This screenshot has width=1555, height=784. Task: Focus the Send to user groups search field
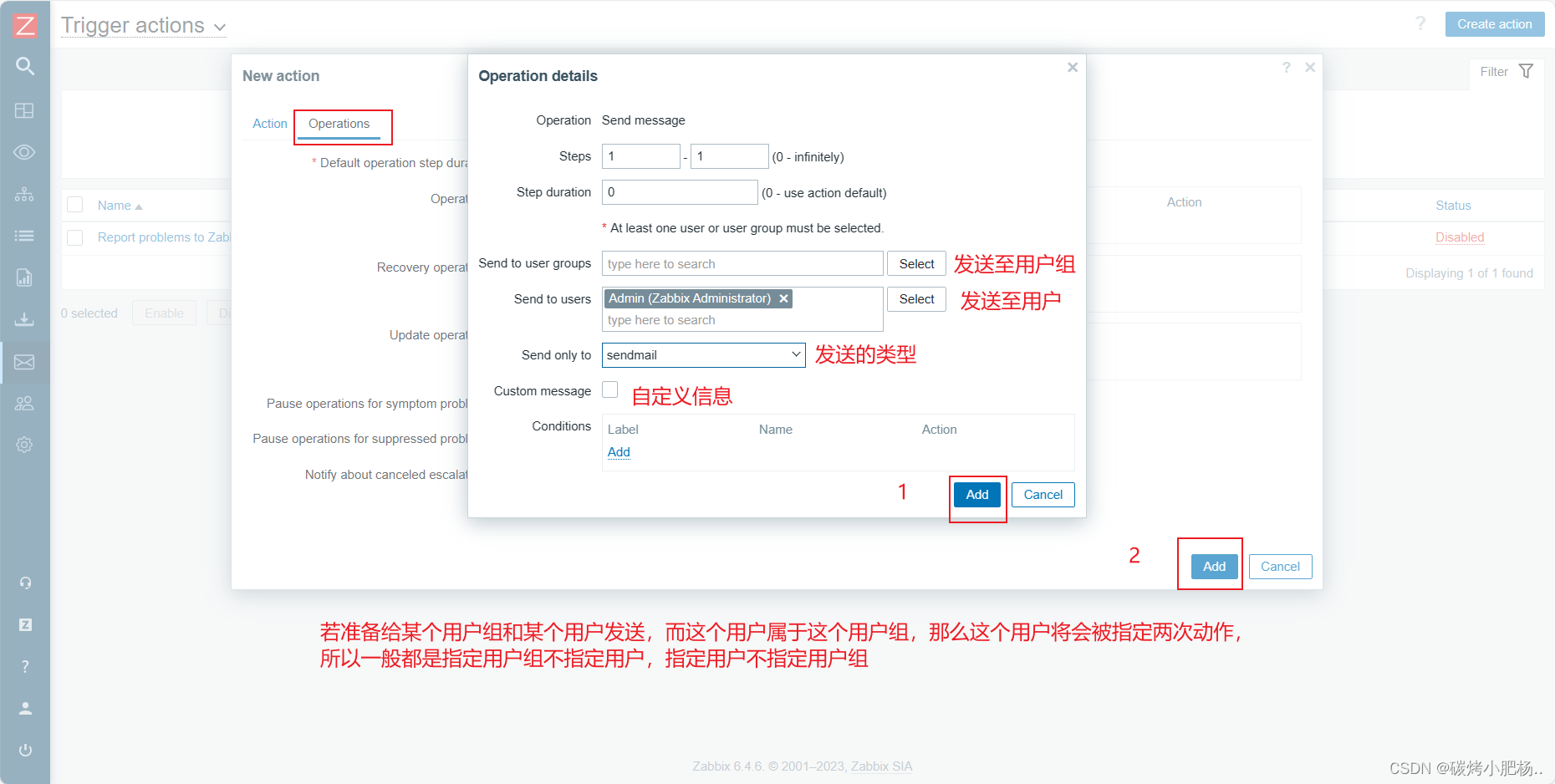tap(742, 264)
